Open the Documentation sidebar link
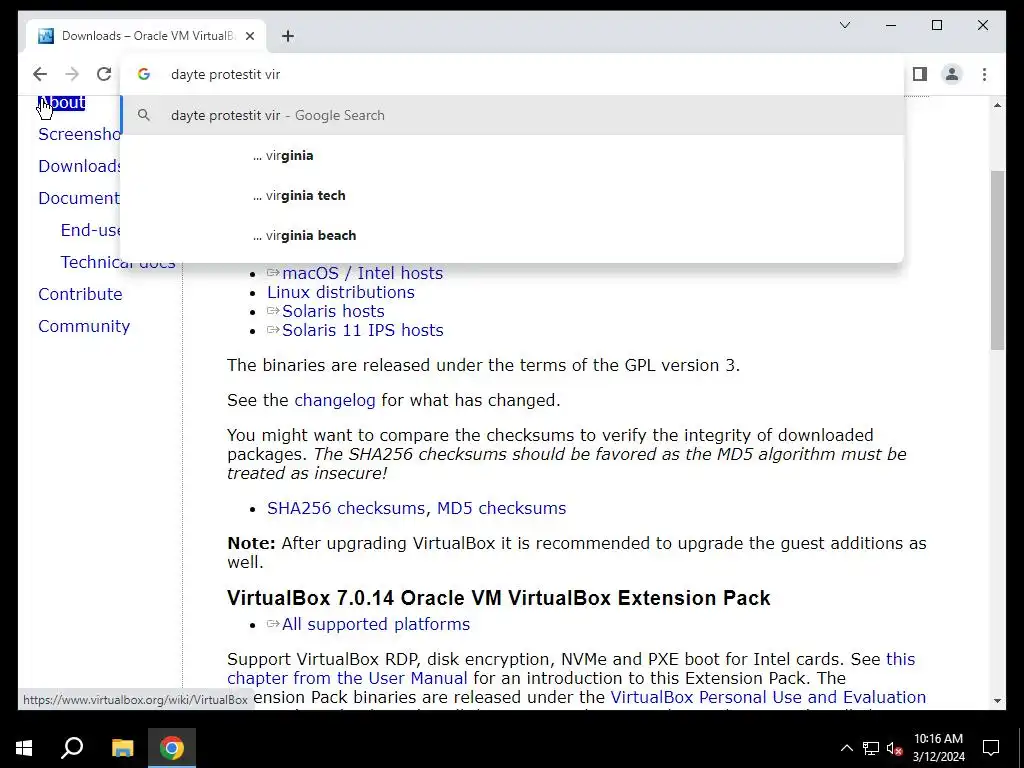 [x=79, y=199]
